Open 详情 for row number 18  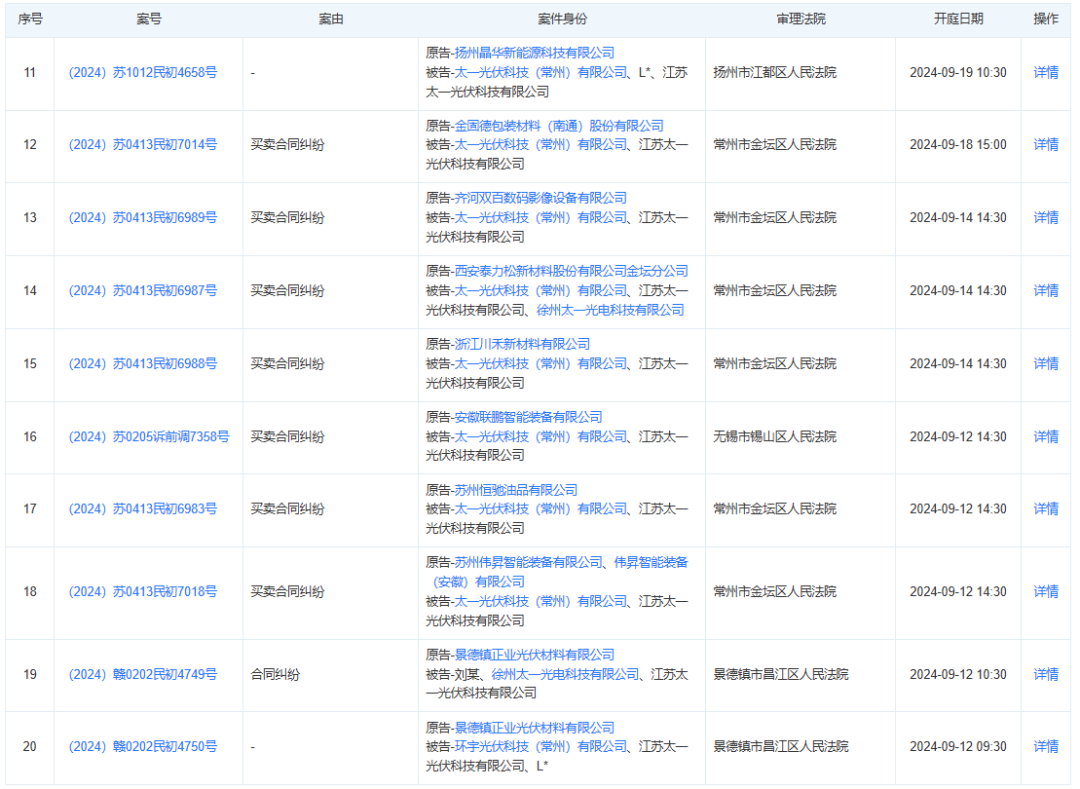[x=1046, y=592]
